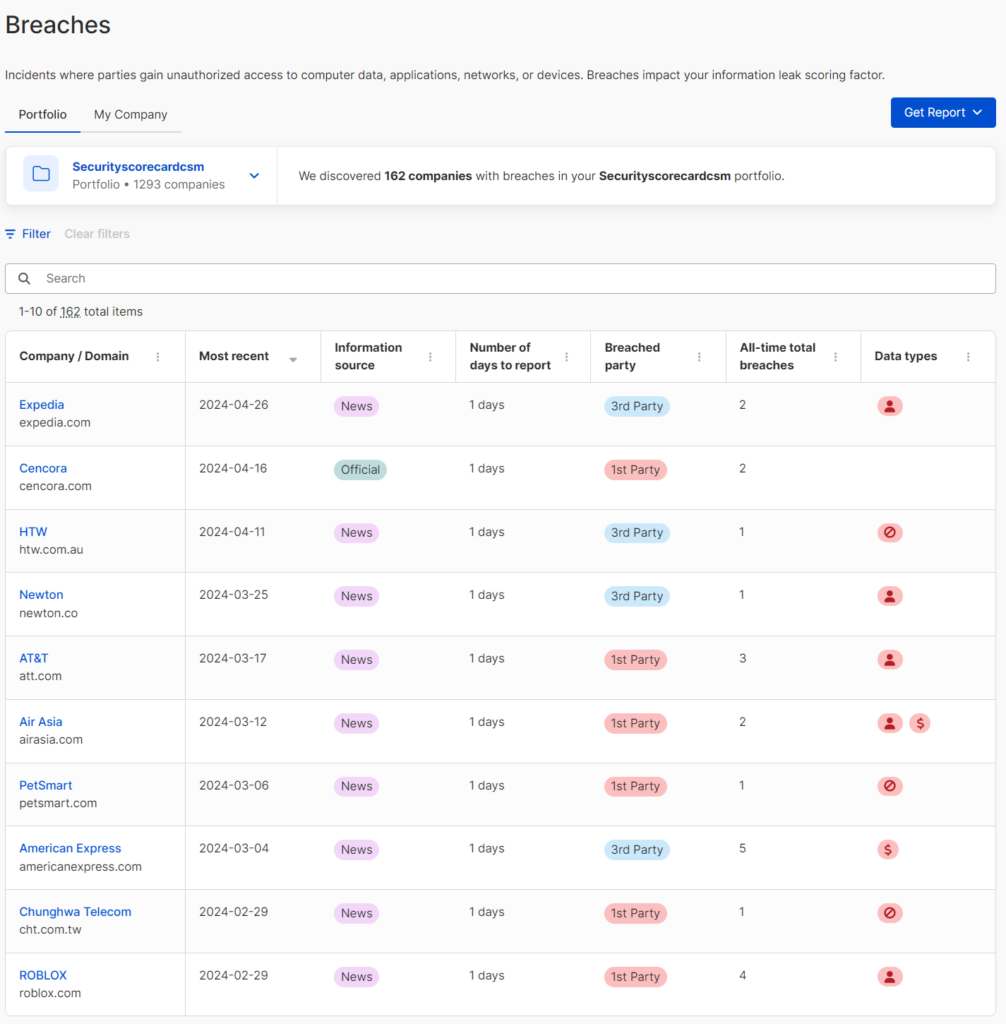Open the Cencora company link
This screenshot has width=1006, height=1024.
(43, 468)
